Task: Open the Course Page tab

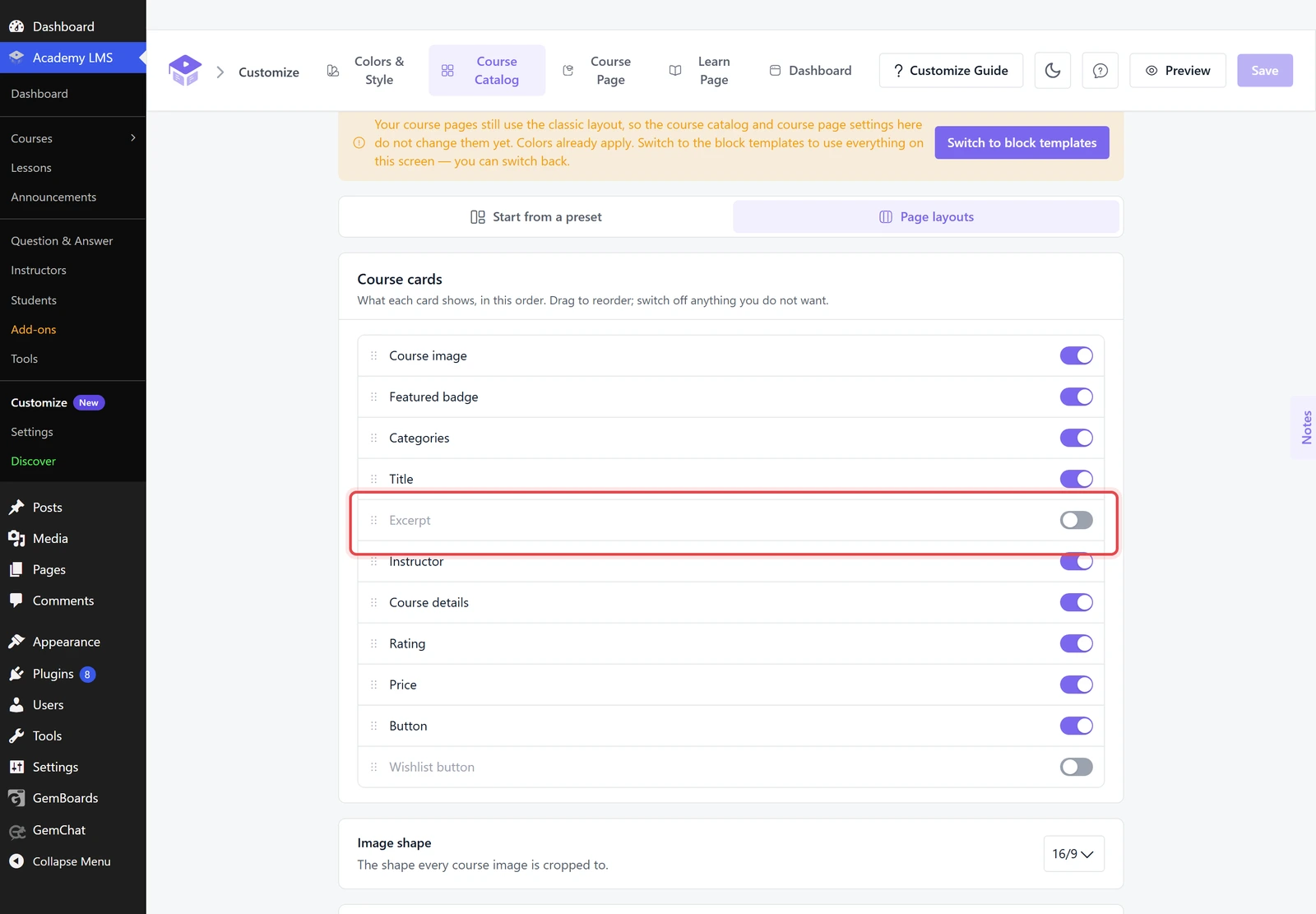Action: pyautogui.click(x=598, y=71)
